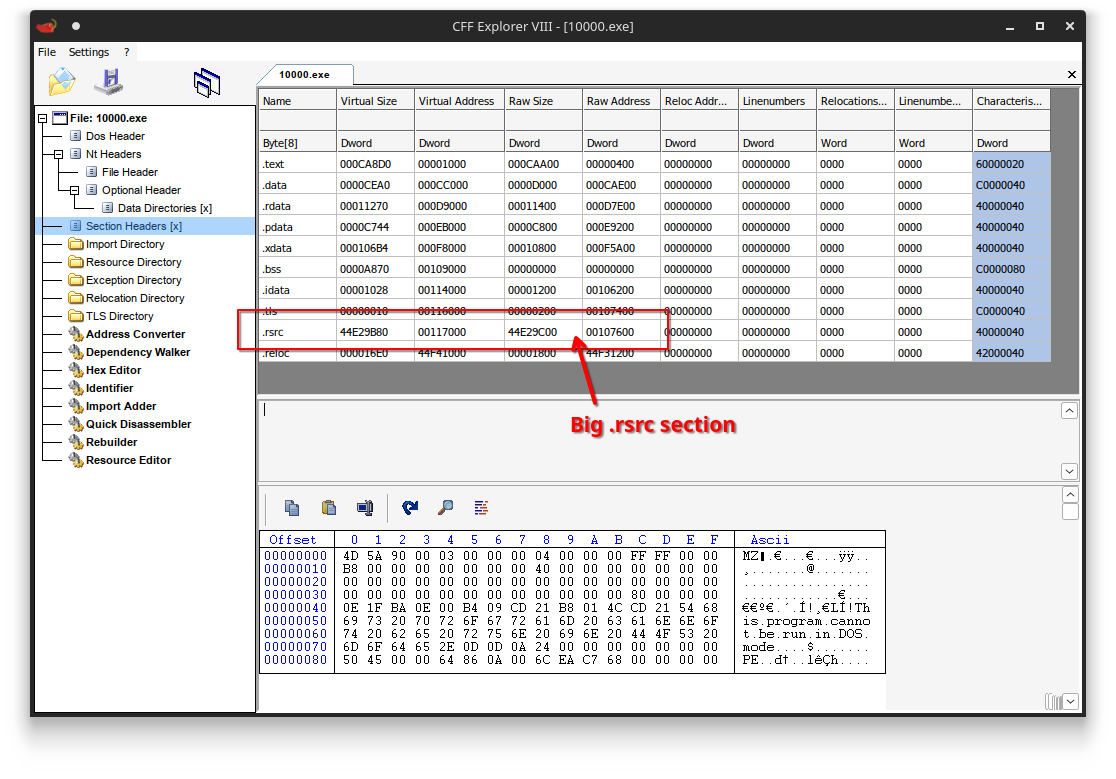
Task: Switch to the 10000.exe tab
Action: (x=304, y=74)
